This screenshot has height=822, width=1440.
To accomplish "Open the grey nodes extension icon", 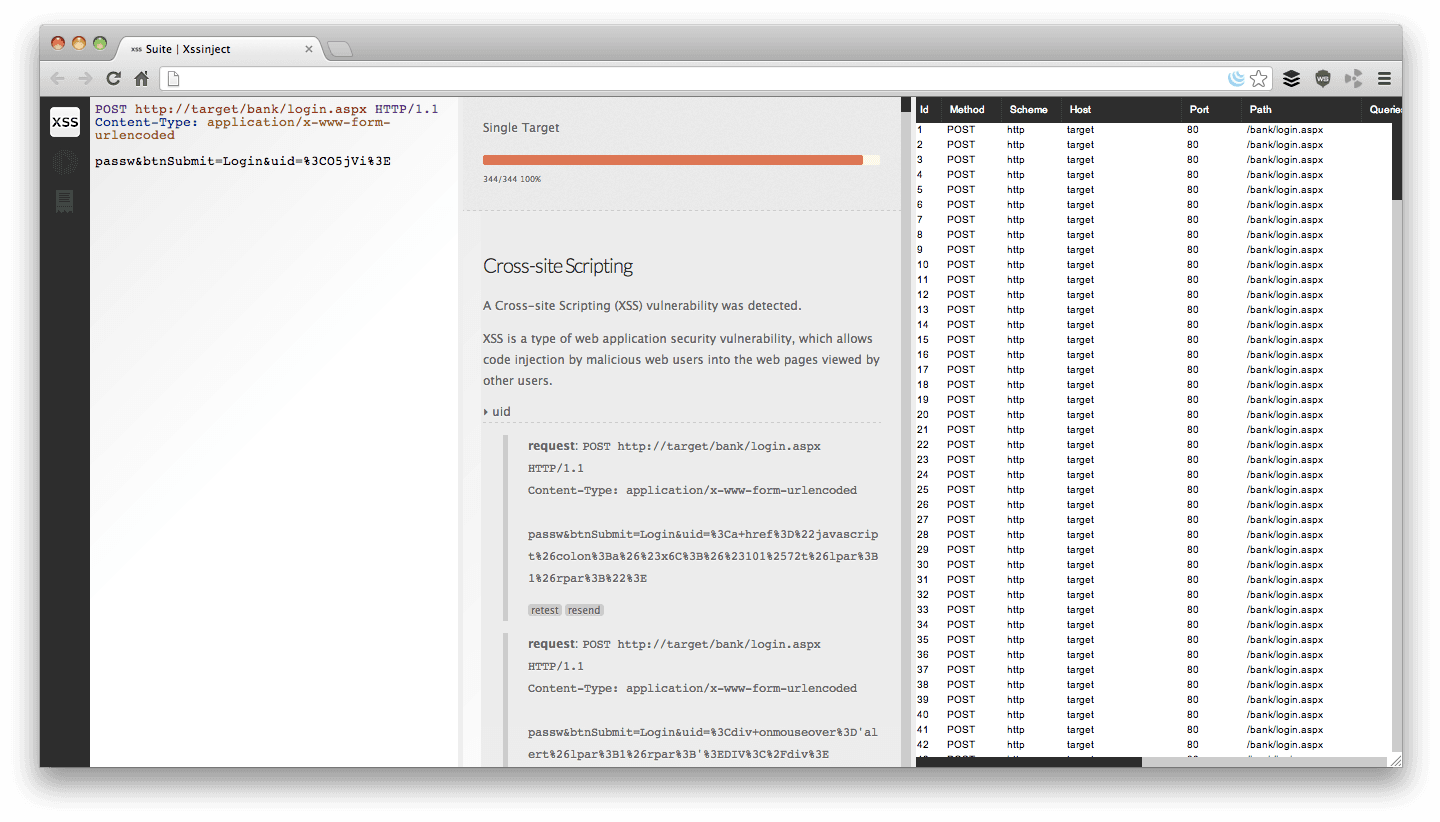I will pos(1353,78).
